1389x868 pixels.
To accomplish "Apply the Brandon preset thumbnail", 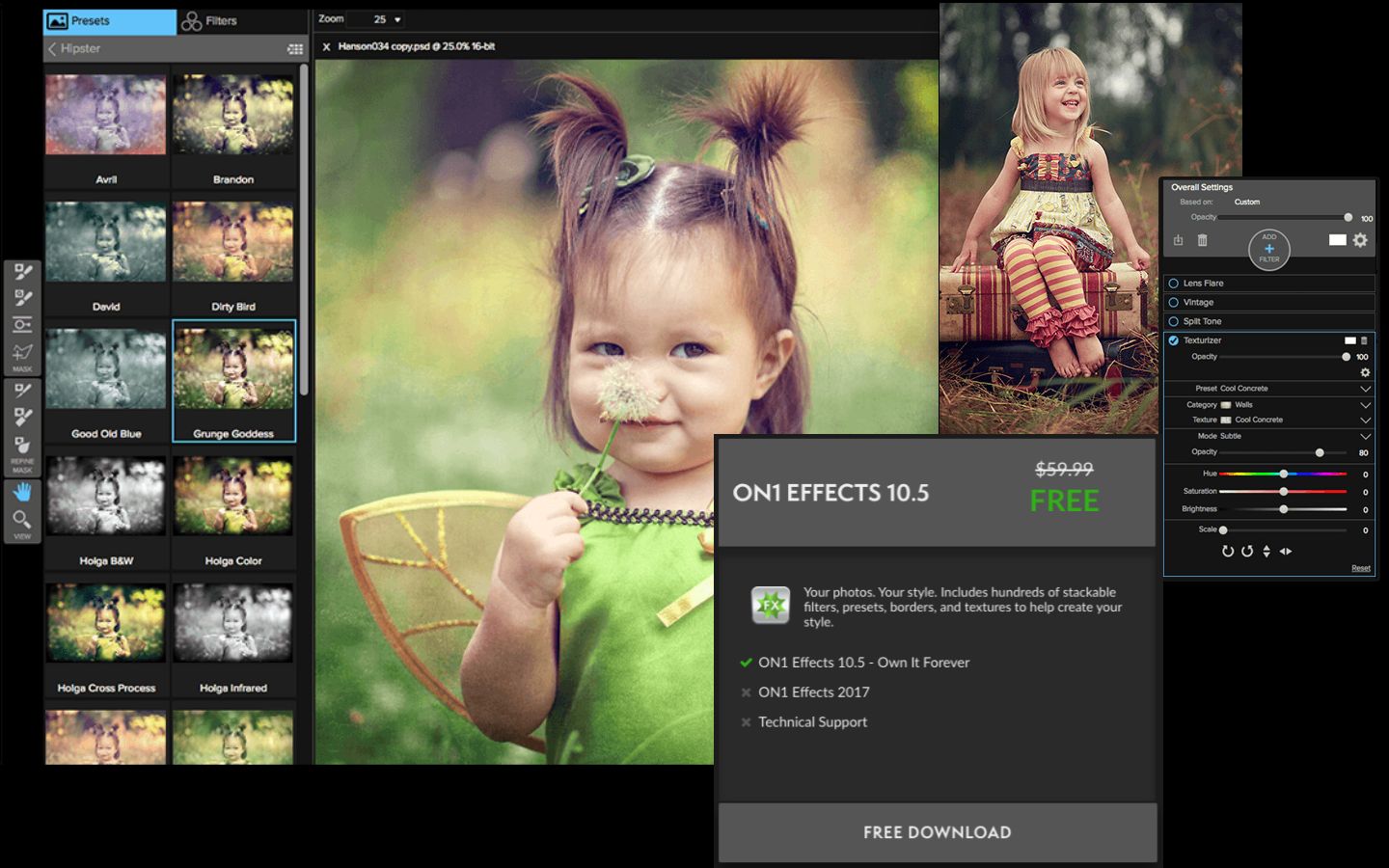I will coord(233,116).
